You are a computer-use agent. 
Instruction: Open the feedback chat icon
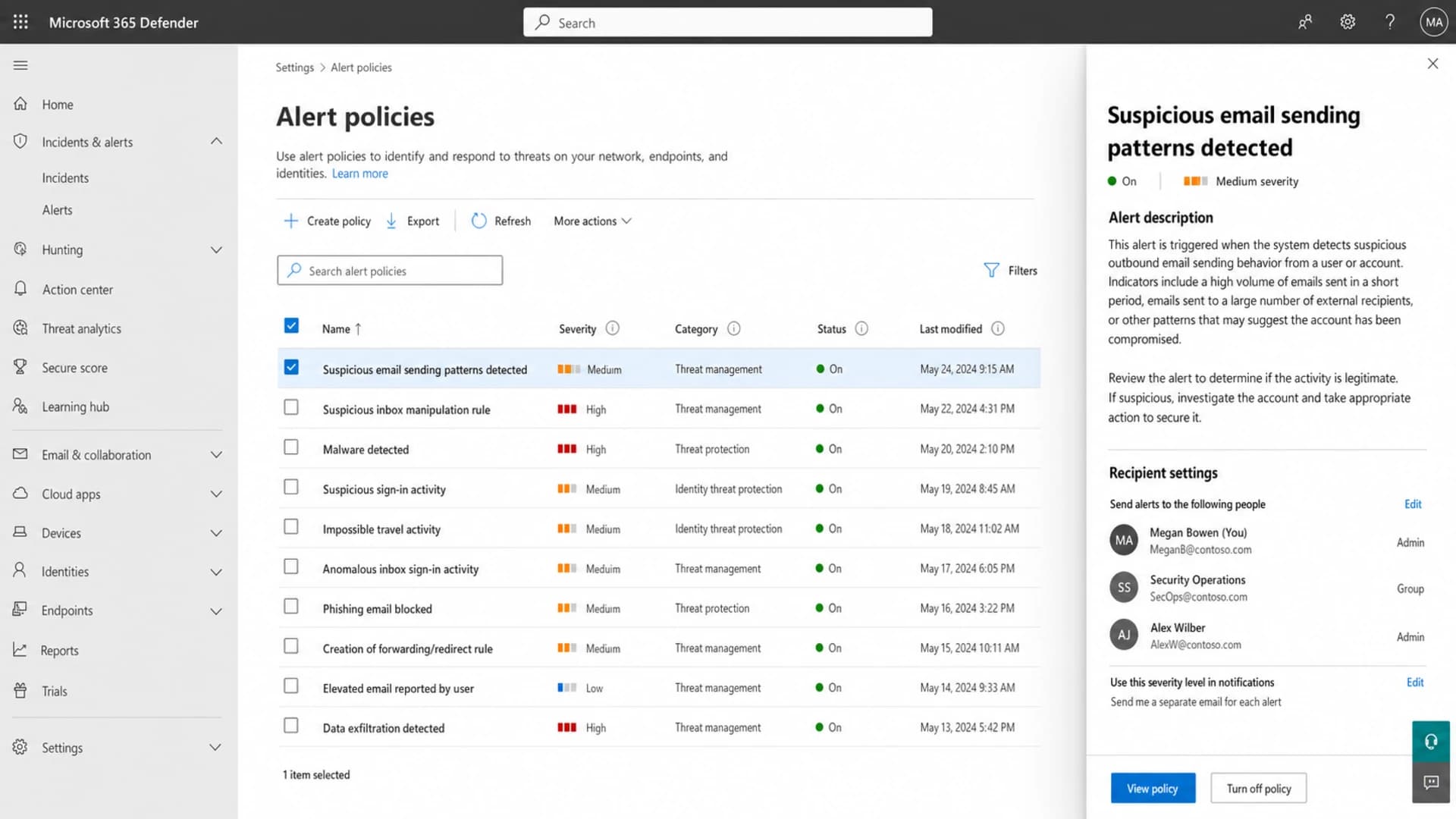pyautogui.click(x=1431, y=783)
